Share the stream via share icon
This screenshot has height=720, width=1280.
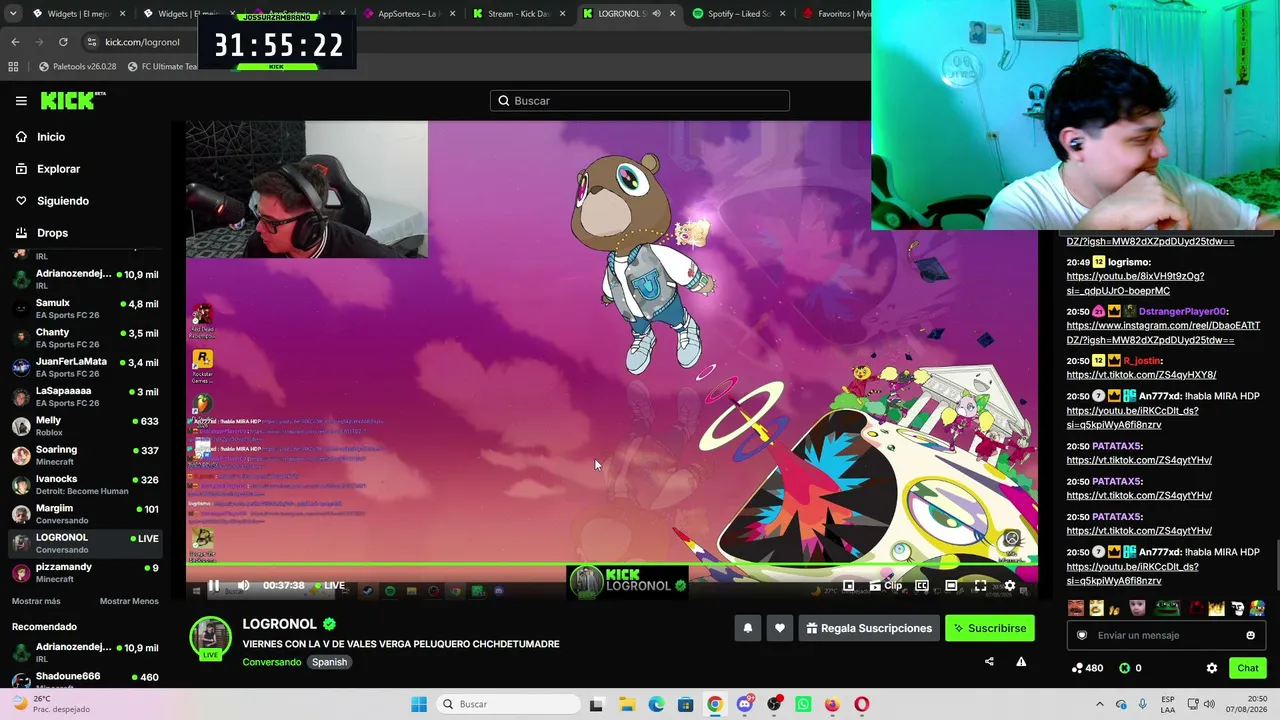pyautogui.click(x=989, y=661)
